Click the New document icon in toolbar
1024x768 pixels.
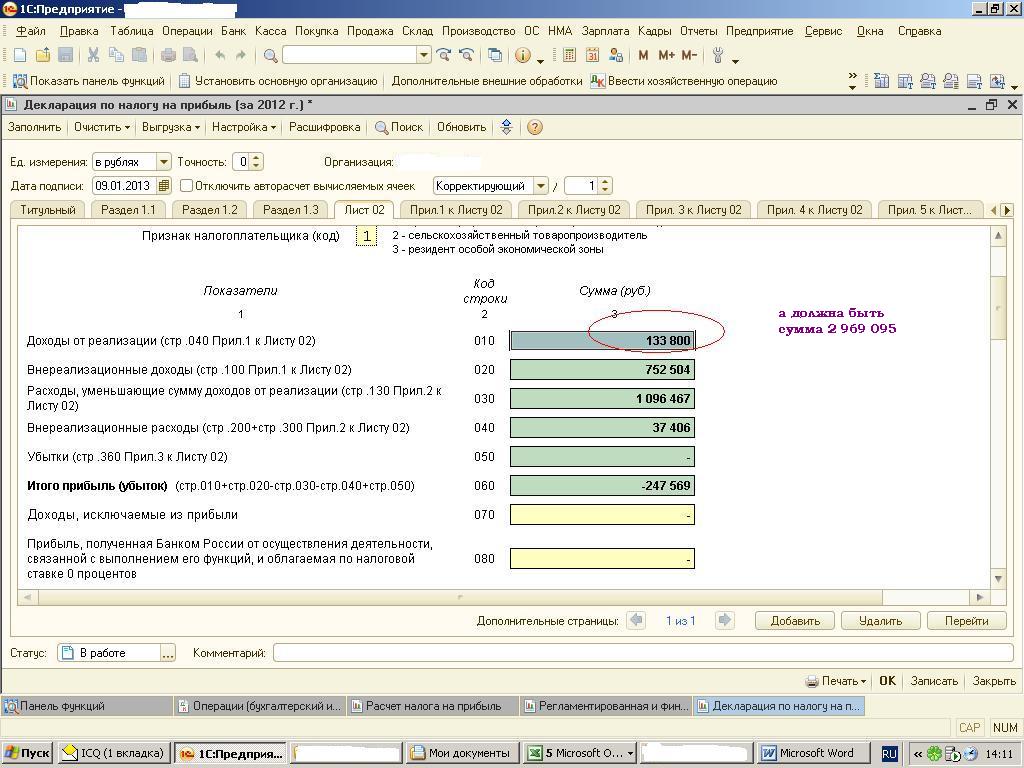pos(20,56)
